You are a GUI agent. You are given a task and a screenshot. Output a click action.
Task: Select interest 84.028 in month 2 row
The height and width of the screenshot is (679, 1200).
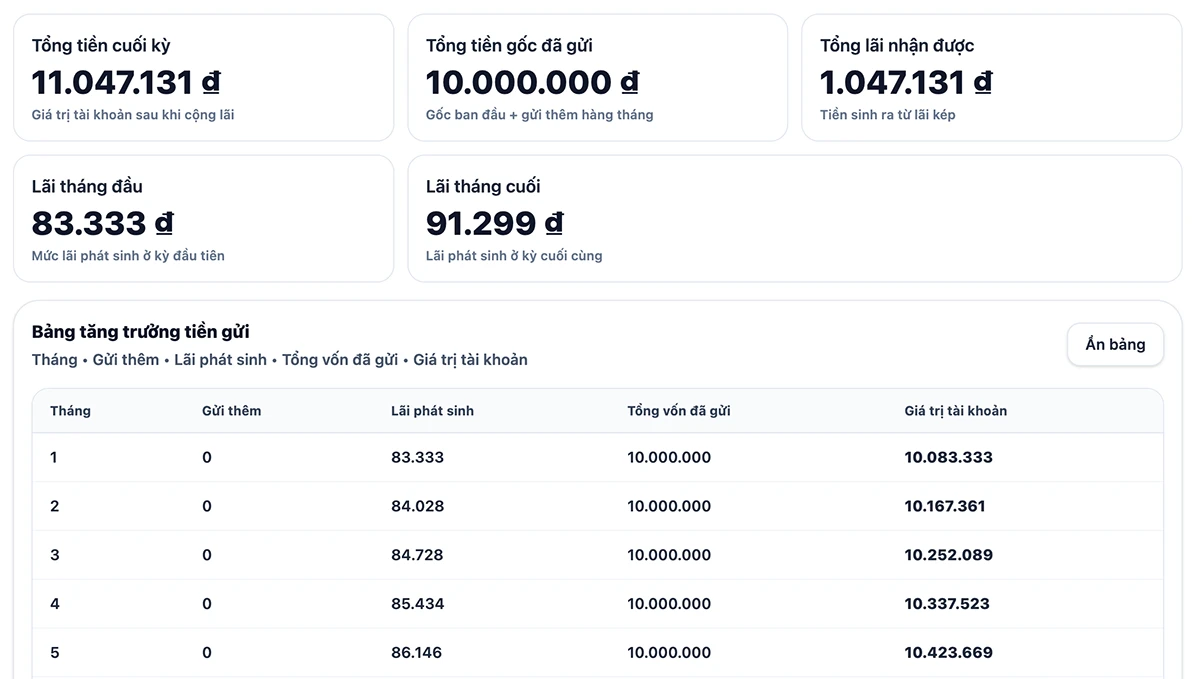417,506
